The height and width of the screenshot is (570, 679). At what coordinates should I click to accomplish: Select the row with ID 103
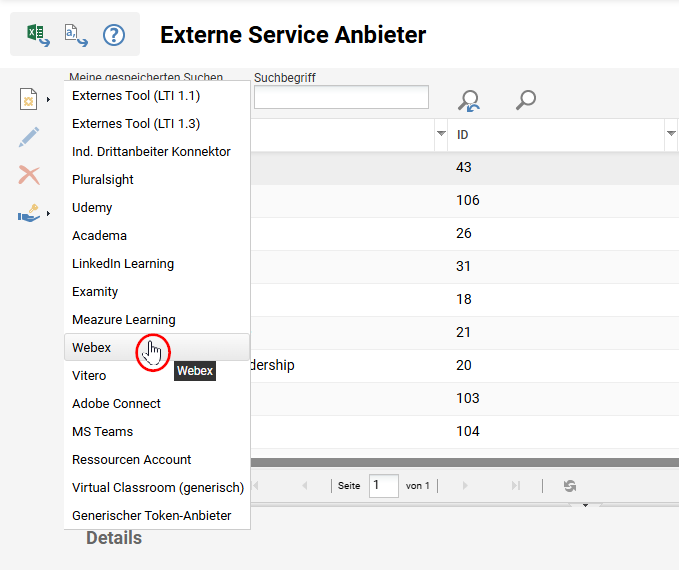[464, 398]
